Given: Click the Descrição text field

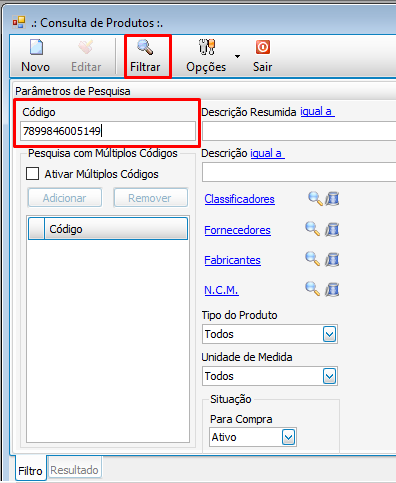Looking at the screenshot, I should [299, 172].
